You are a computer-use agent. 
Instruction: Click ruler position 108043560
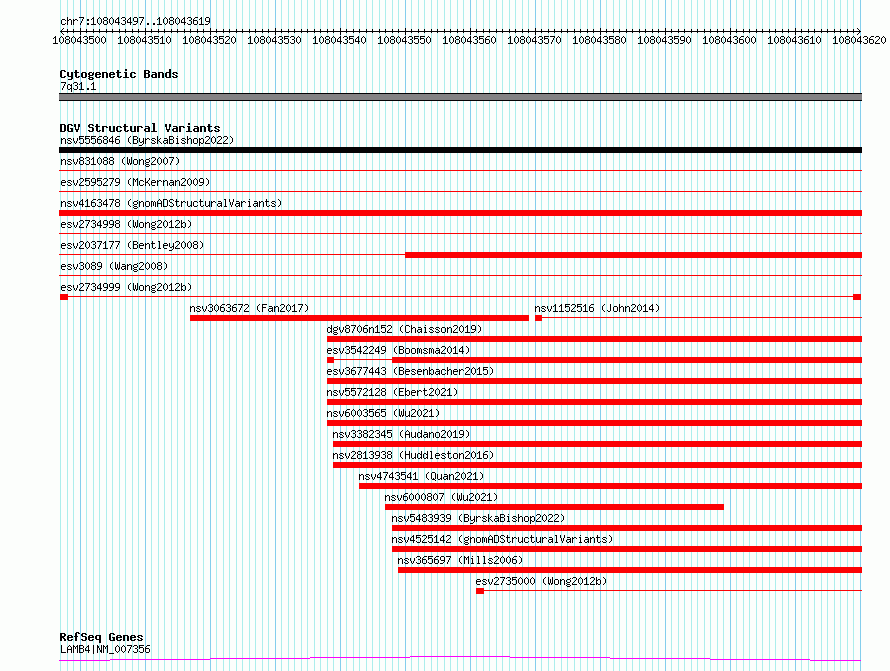pyautogui.click(x=469, y=40)
